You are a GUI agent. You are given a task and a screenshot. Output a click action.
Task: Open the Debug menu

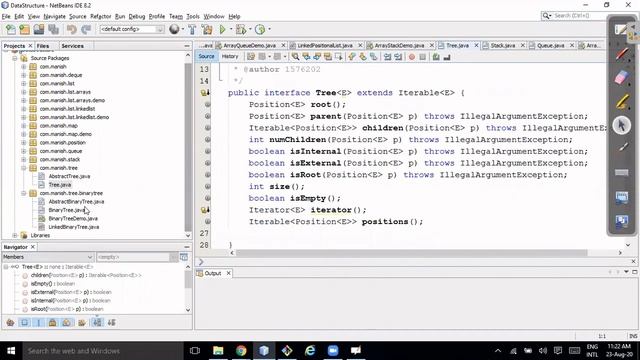point(137,17)
